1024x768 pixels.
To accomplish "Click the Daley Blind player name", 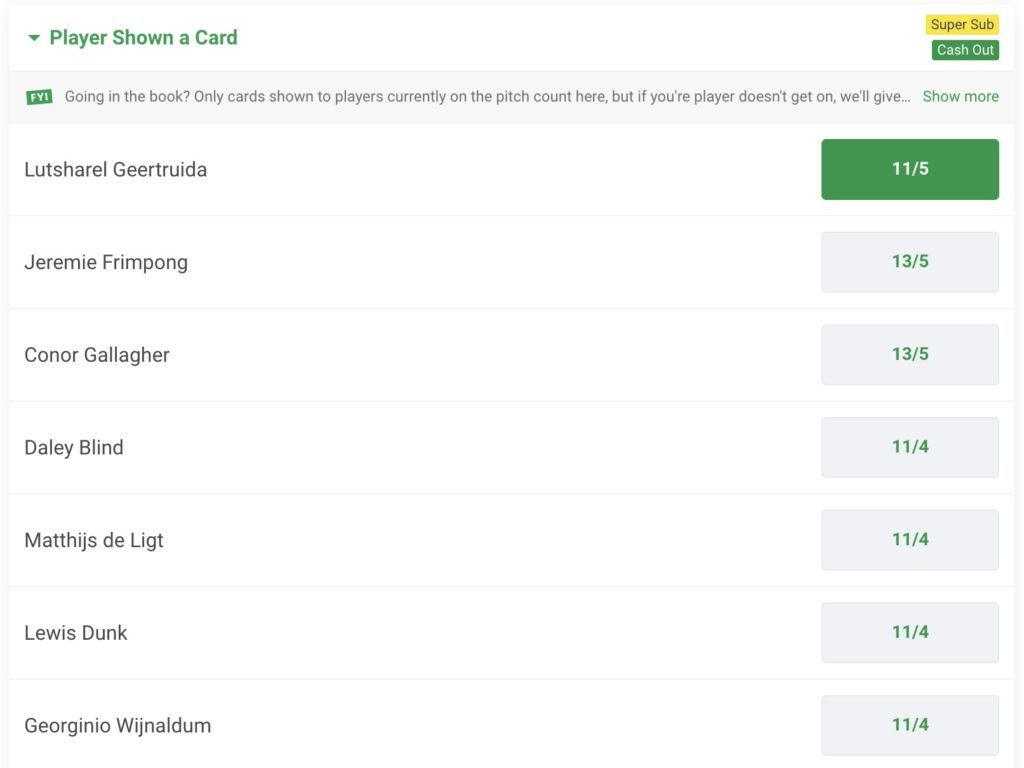I will click(74, 448).
